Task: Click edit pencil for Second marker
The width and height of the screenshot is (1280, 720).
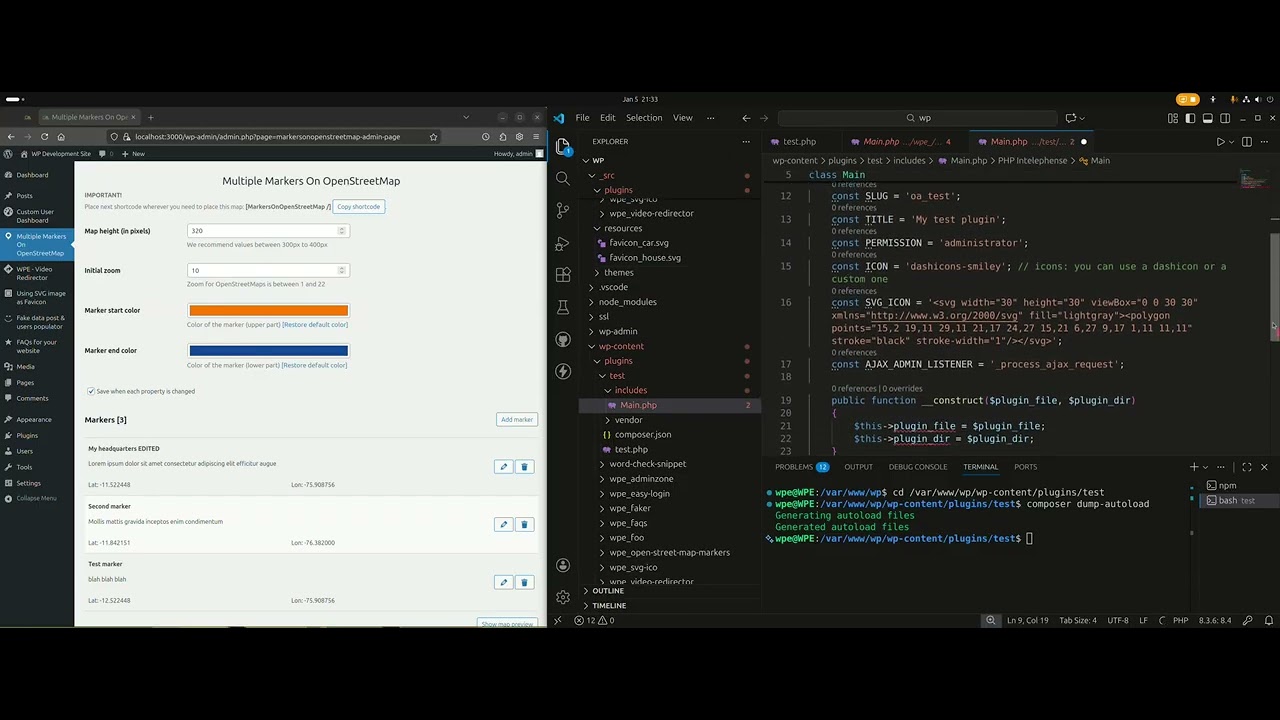Action: (504, 524)
